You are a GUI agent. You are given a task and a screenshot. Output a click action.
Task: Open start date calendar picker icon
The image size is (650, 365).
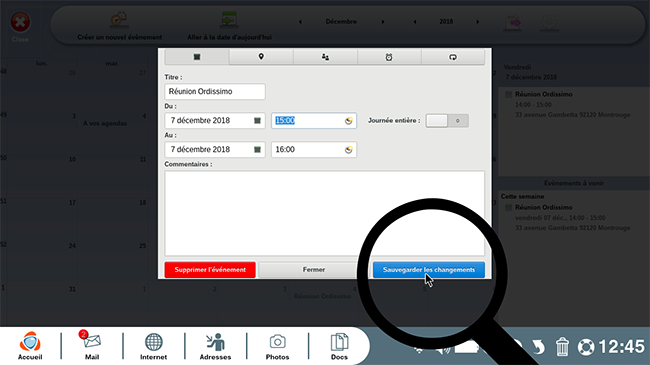[x=257, y=121]
